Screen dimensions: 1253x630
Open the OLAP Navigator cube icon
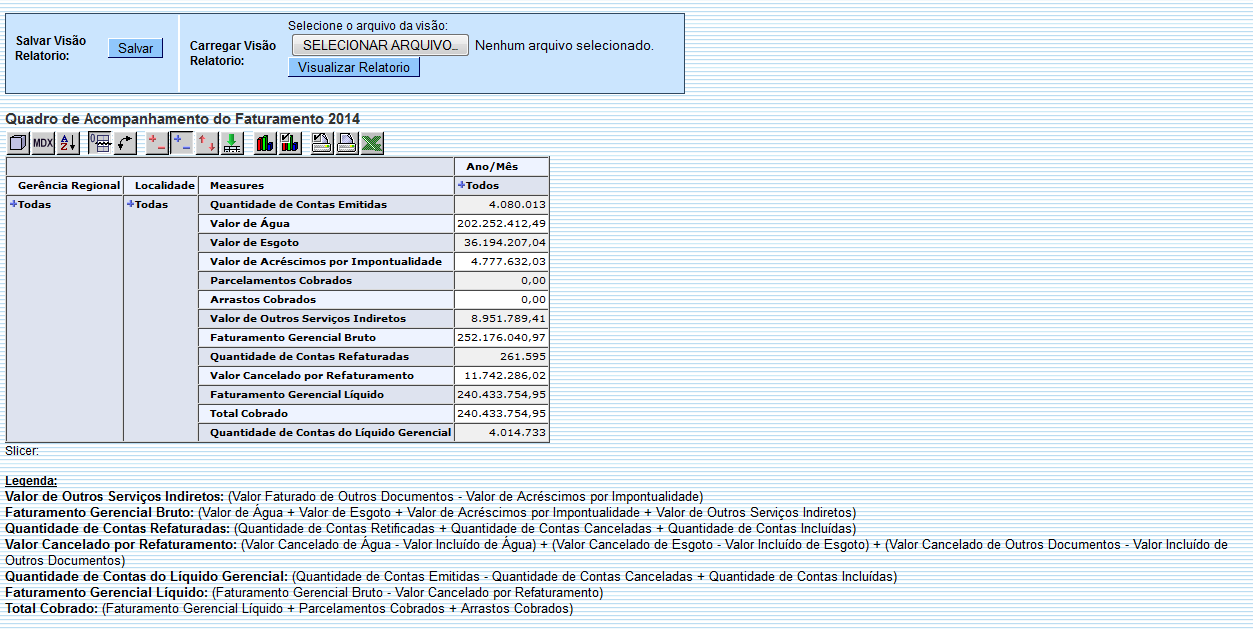tap(18, 143)
